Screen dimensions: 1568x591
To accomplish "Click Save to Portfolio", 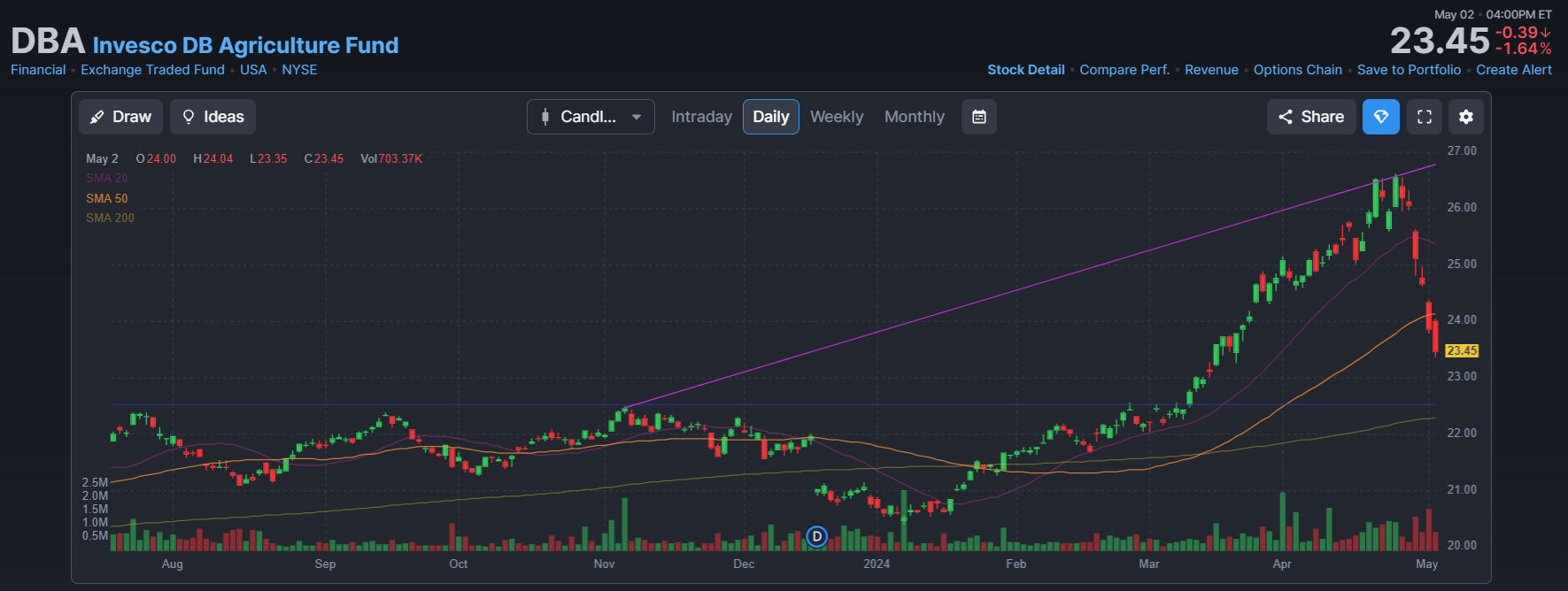I will (1409, 70).
